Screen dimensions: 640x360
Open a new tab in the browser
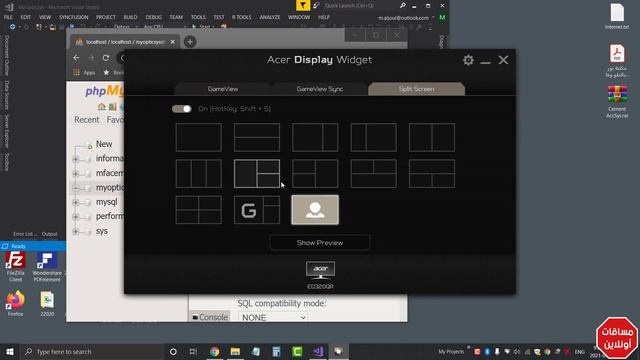pyautogui.click(x=190, y=42)
